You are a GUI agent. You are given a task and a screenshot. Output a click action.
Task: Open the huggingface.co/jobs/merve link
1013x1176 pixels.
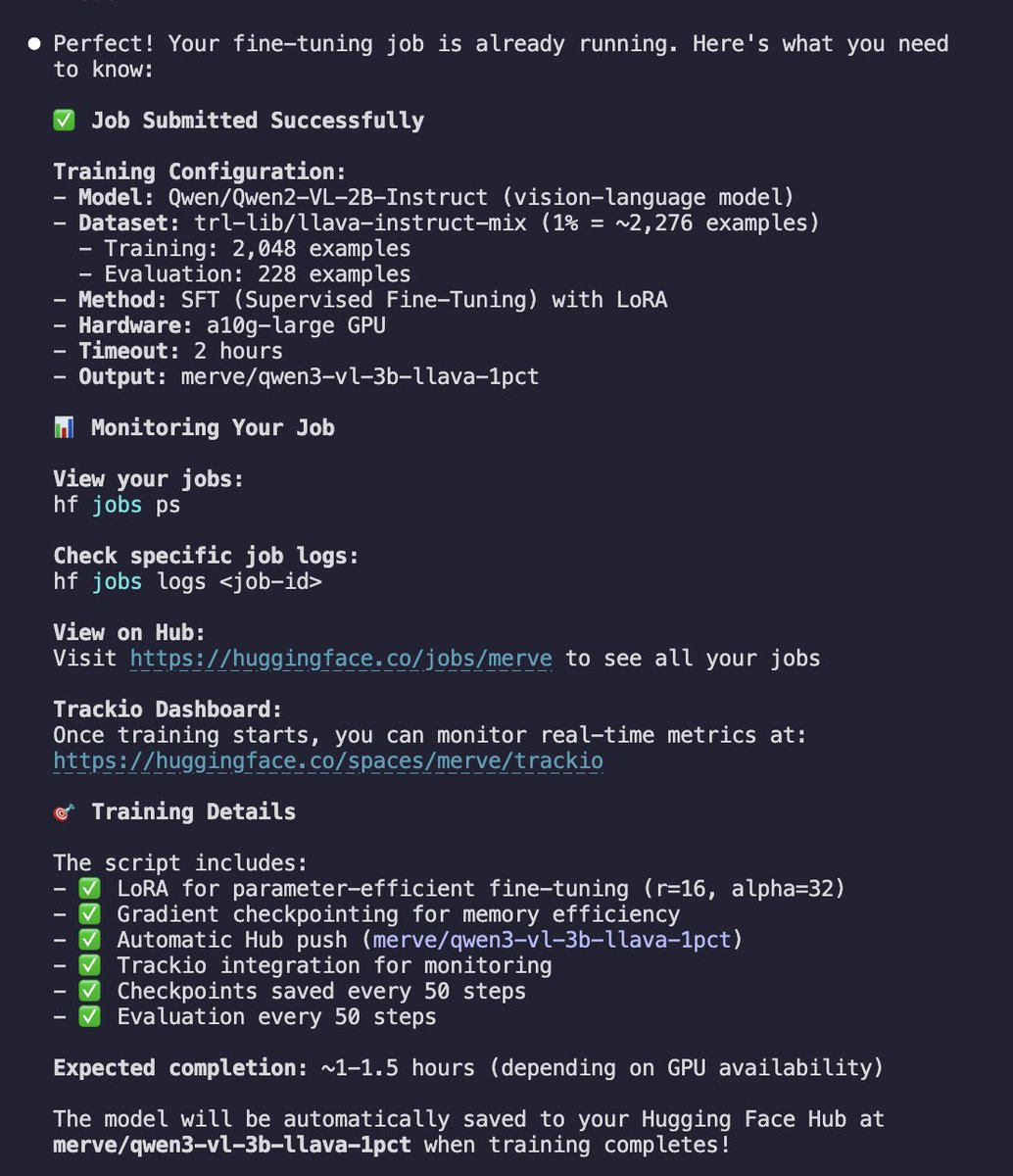pos(341,659)
